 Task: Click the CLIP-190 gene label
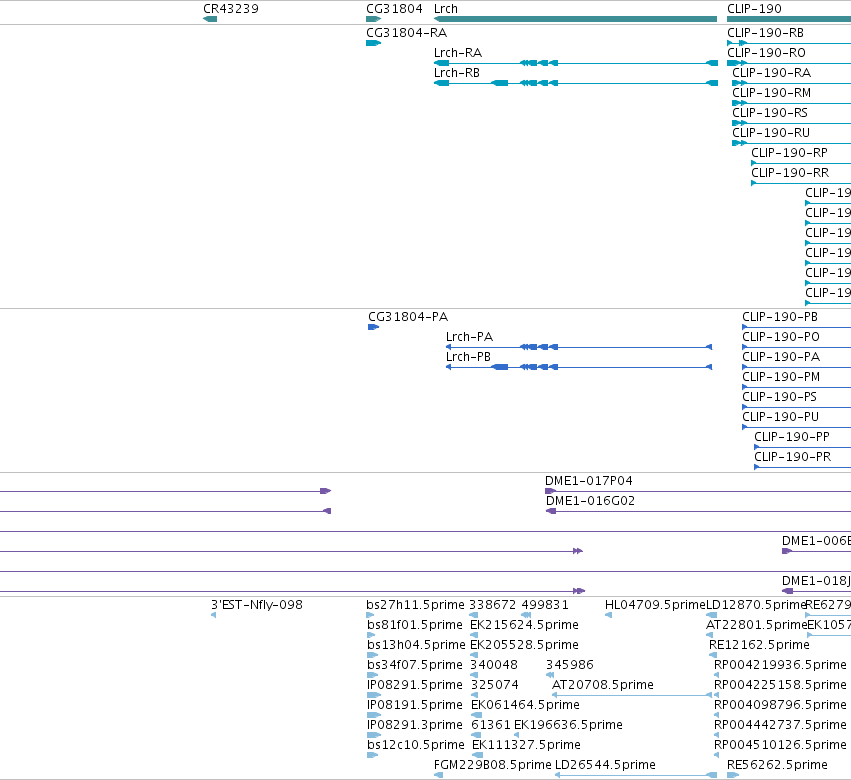[x=754, y=9]
